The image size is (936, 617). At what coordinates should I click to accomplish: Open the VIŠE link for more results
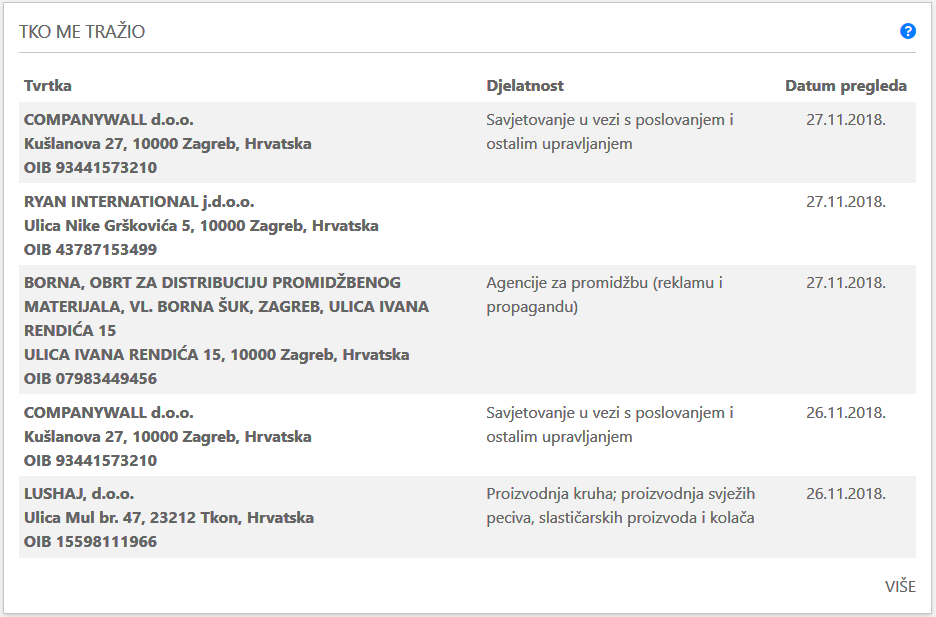[900, 587]
